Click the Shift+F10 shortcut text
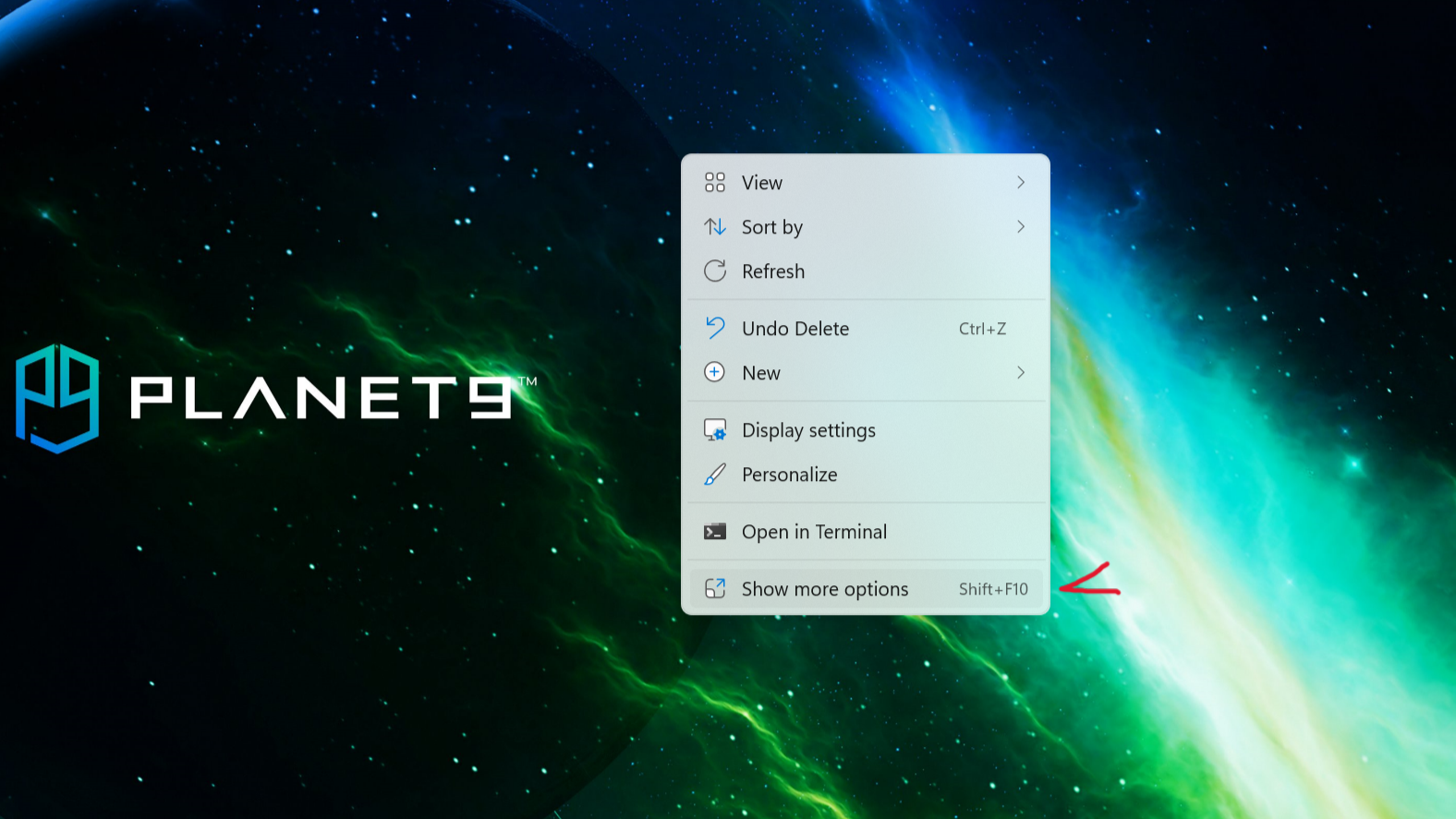1456x819 pixels. tap(993, 589)
